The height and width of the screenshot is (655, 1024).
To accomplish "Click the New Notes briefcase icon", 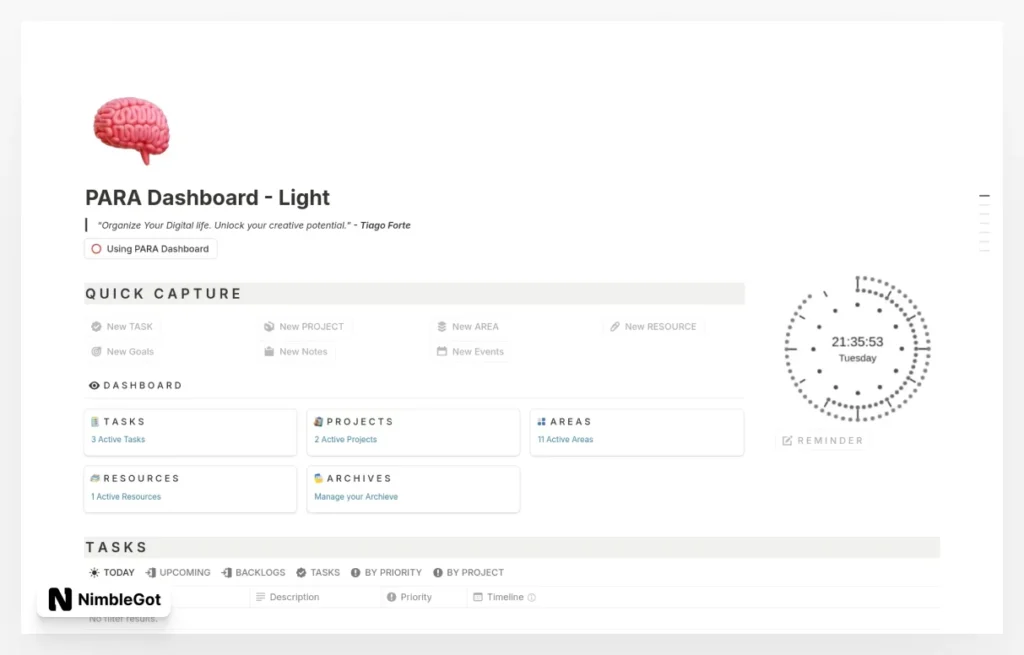I will pos(269,351).
